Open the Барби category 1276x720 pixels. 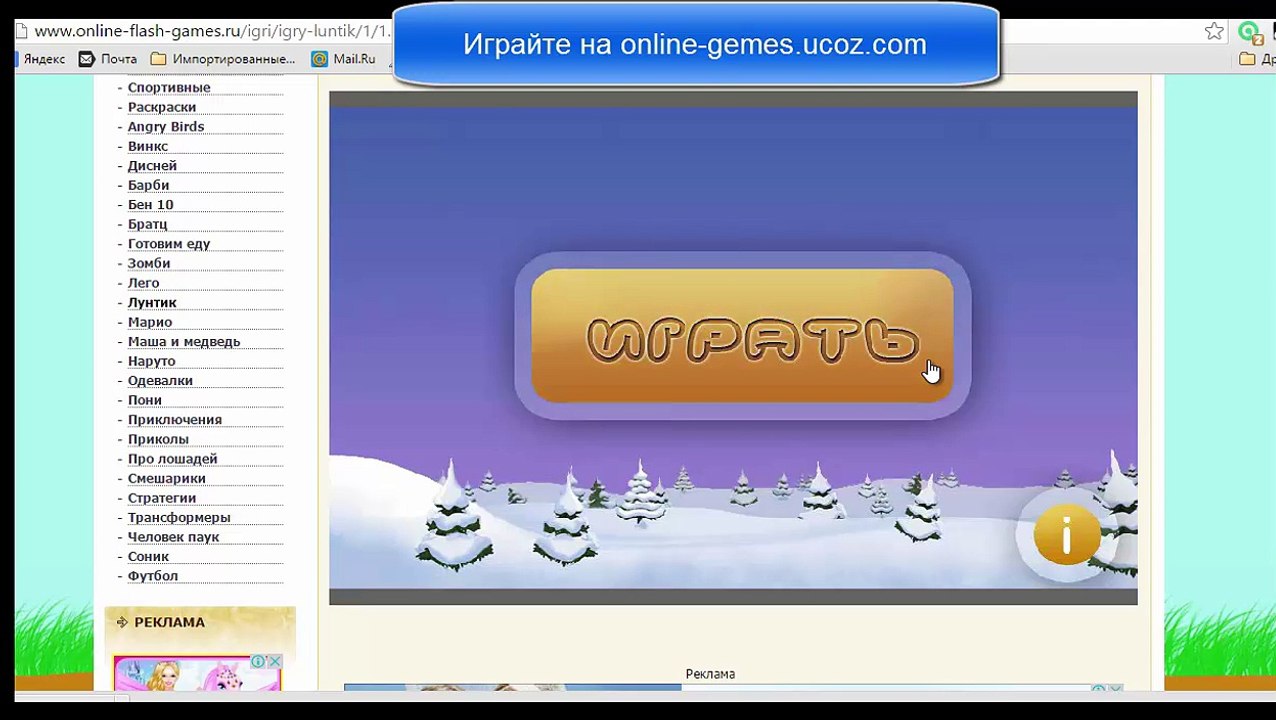coord(148,185)
